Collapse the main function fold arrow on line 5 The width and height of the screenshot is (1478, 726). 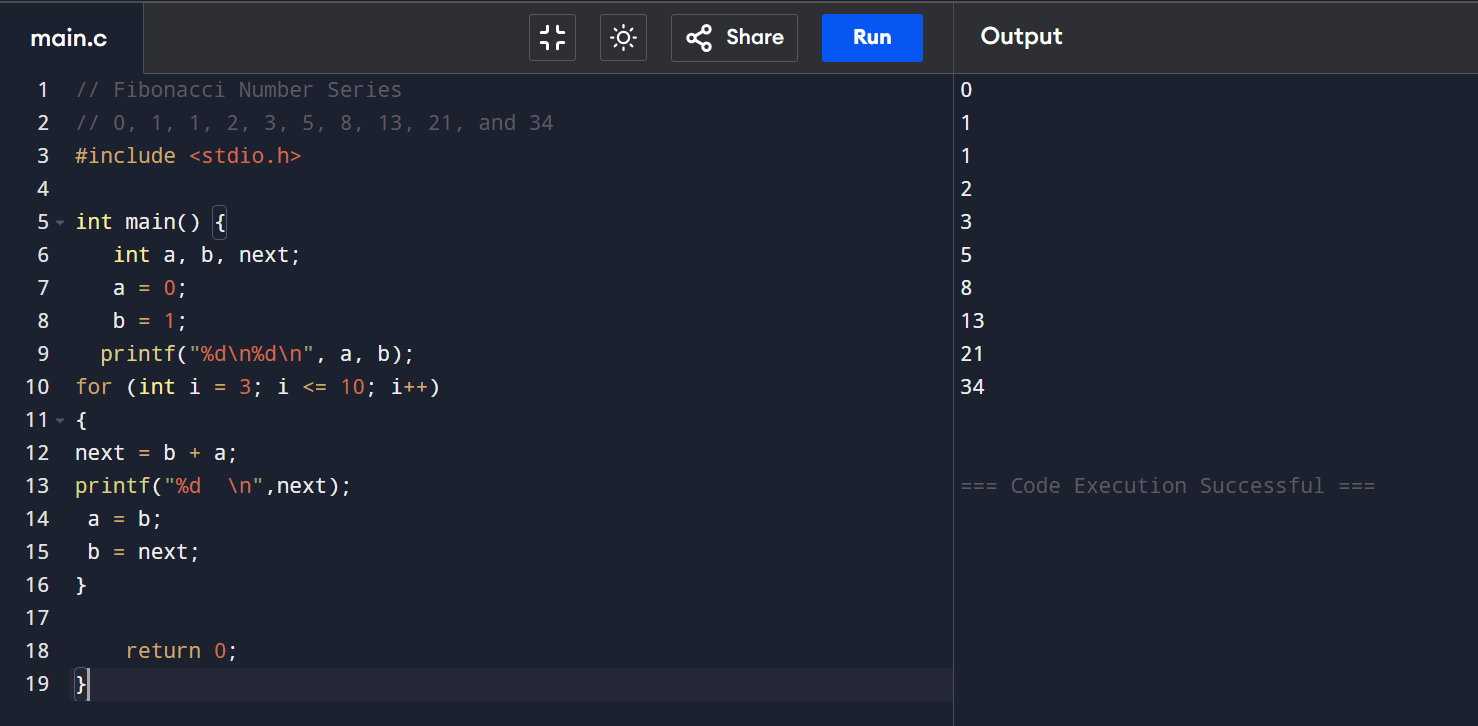[60, 222]
